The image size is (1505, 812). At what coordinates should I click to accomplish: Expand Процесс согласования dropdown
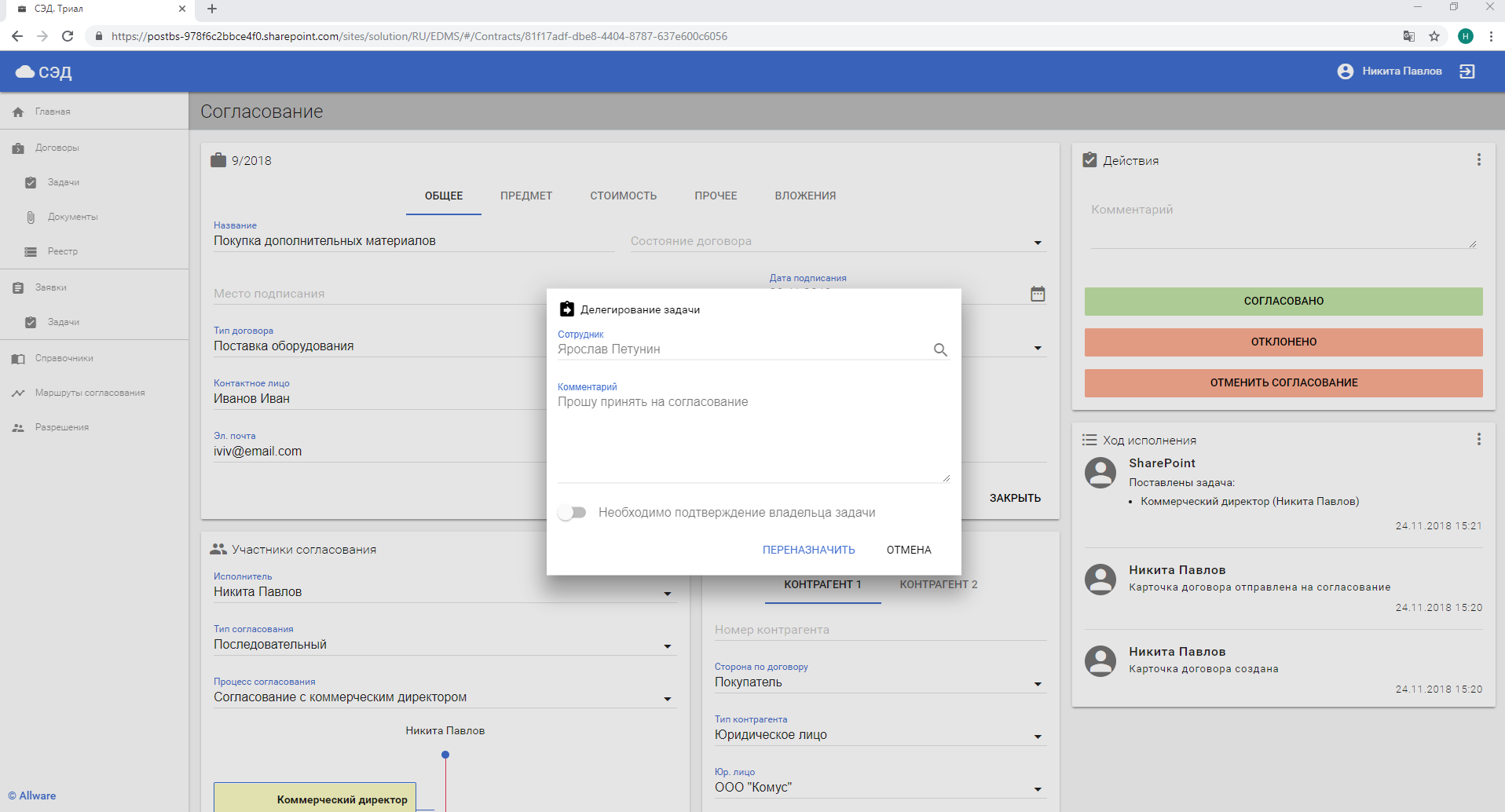668,699
